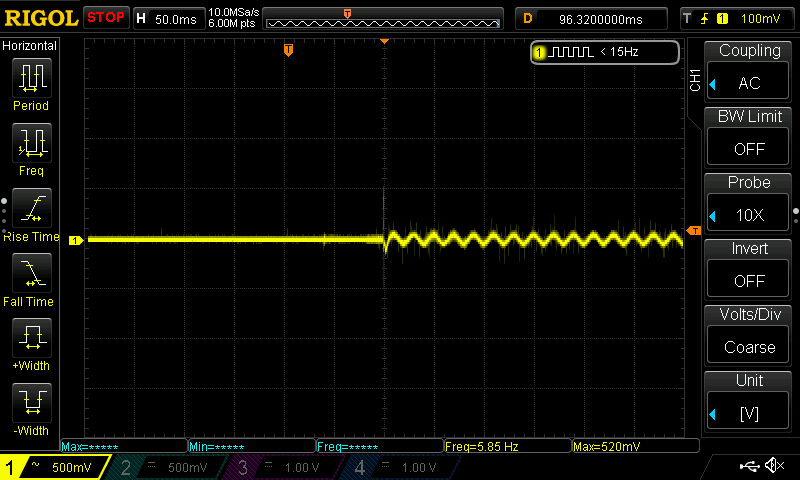Choose the Fall Time measurement icon
This screenshot has height=480, width=800.
(31, 273)
